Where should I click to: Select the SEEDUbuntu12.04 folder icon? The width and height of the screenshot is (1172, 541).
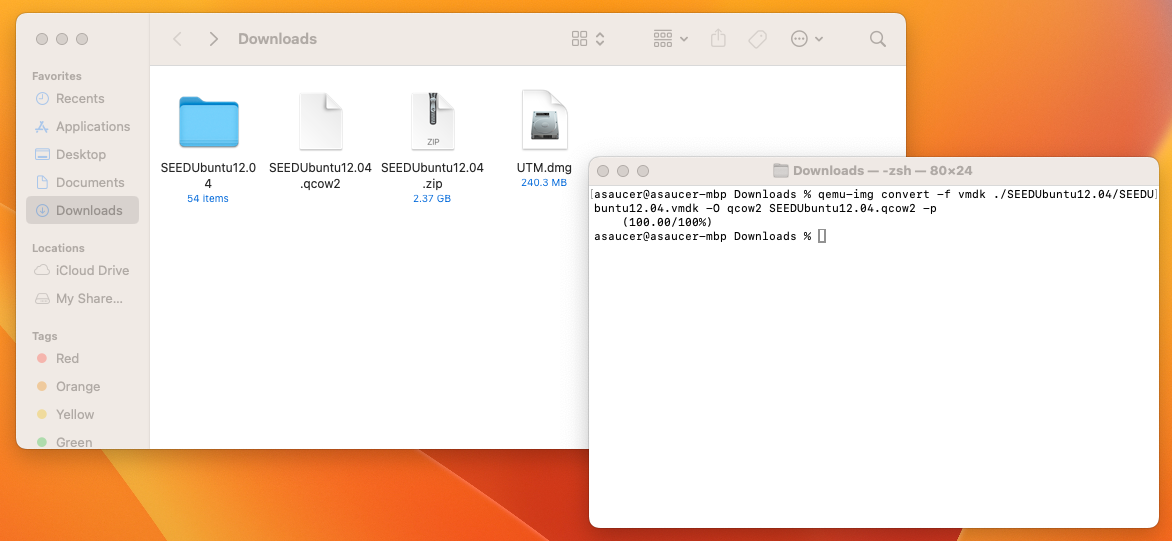(208, 122)
